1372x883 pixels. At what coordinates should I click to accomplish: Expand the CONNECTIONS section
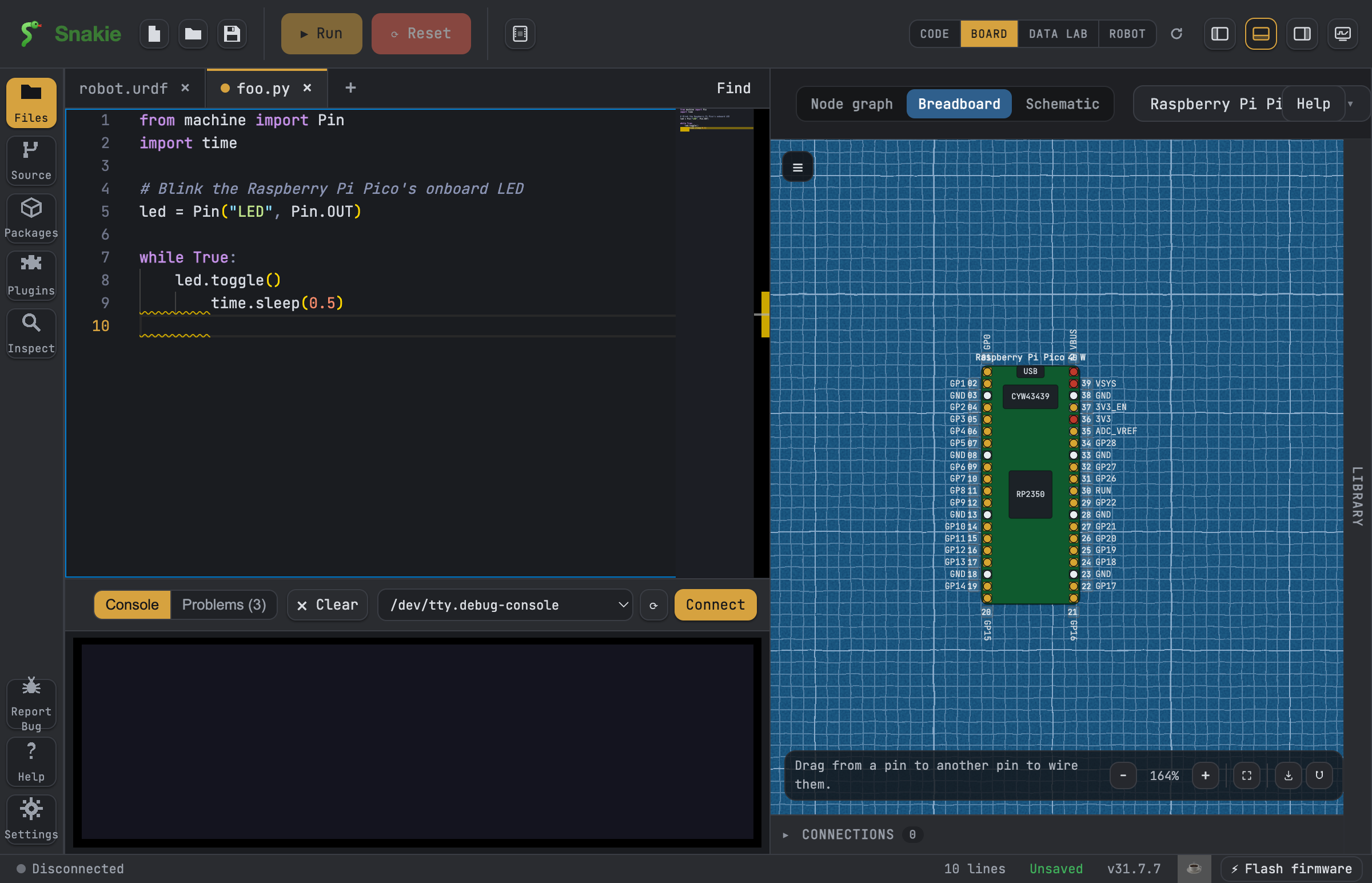coord(849,834)
